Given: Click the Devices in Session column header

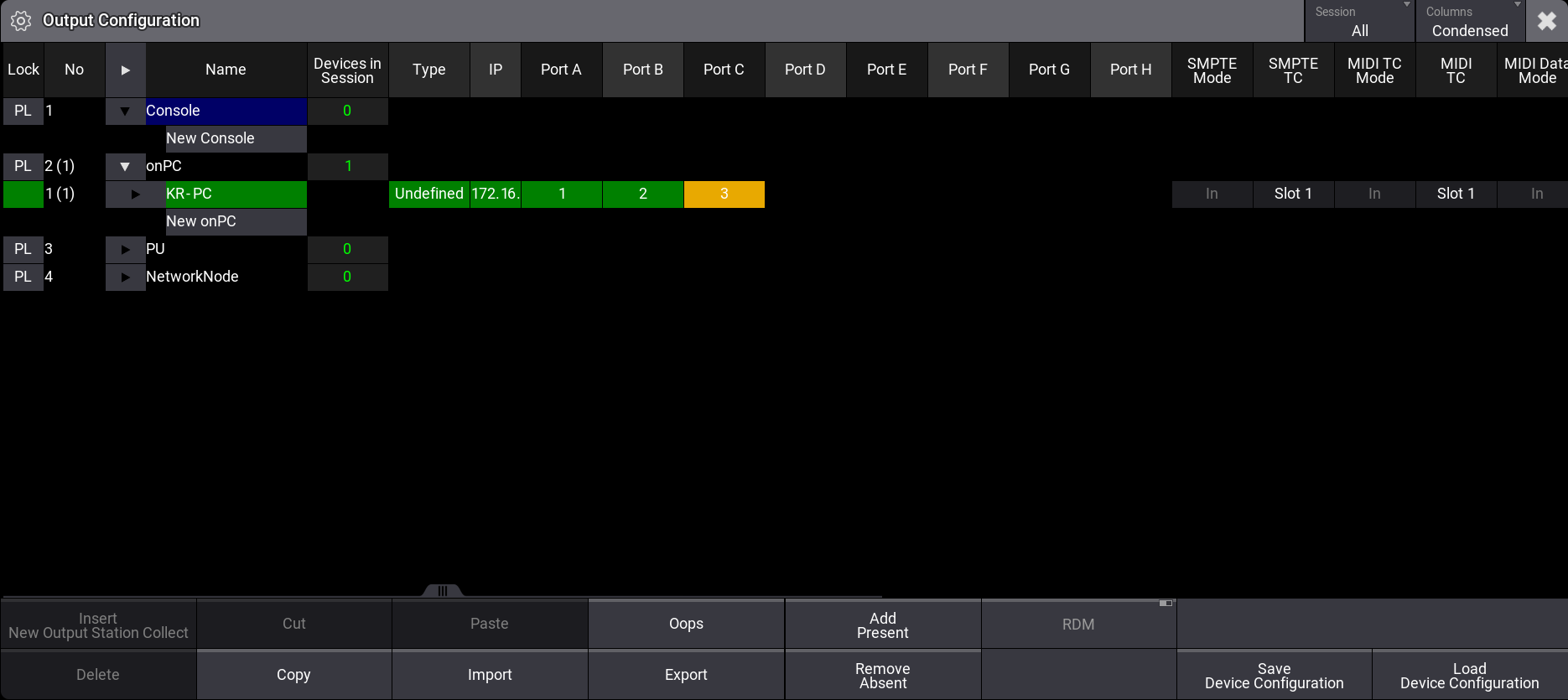Looking at the screenshot, I should [347, 70].
